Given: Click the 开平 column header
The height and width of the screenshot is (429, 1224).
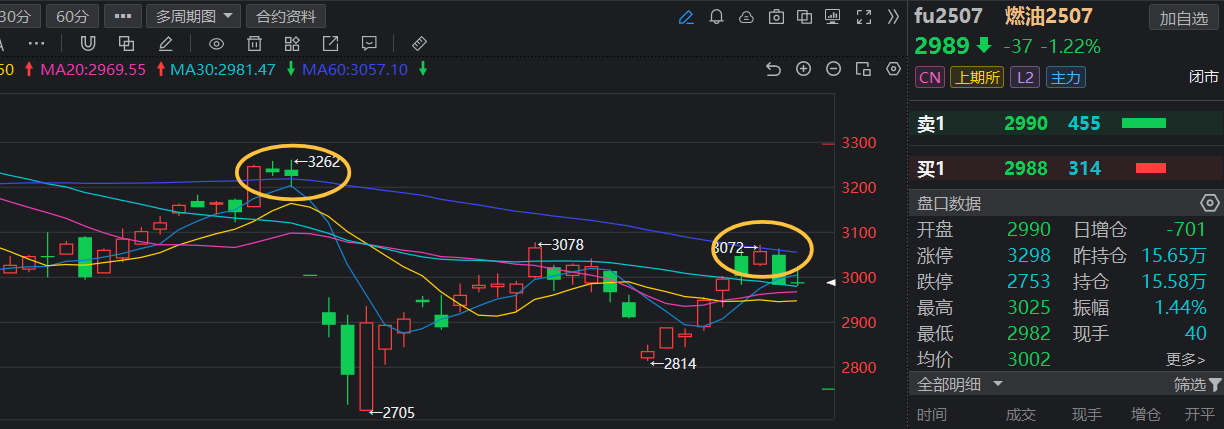Looking at the screenshot, I should pyautogui.click(x=1200, y=414).
